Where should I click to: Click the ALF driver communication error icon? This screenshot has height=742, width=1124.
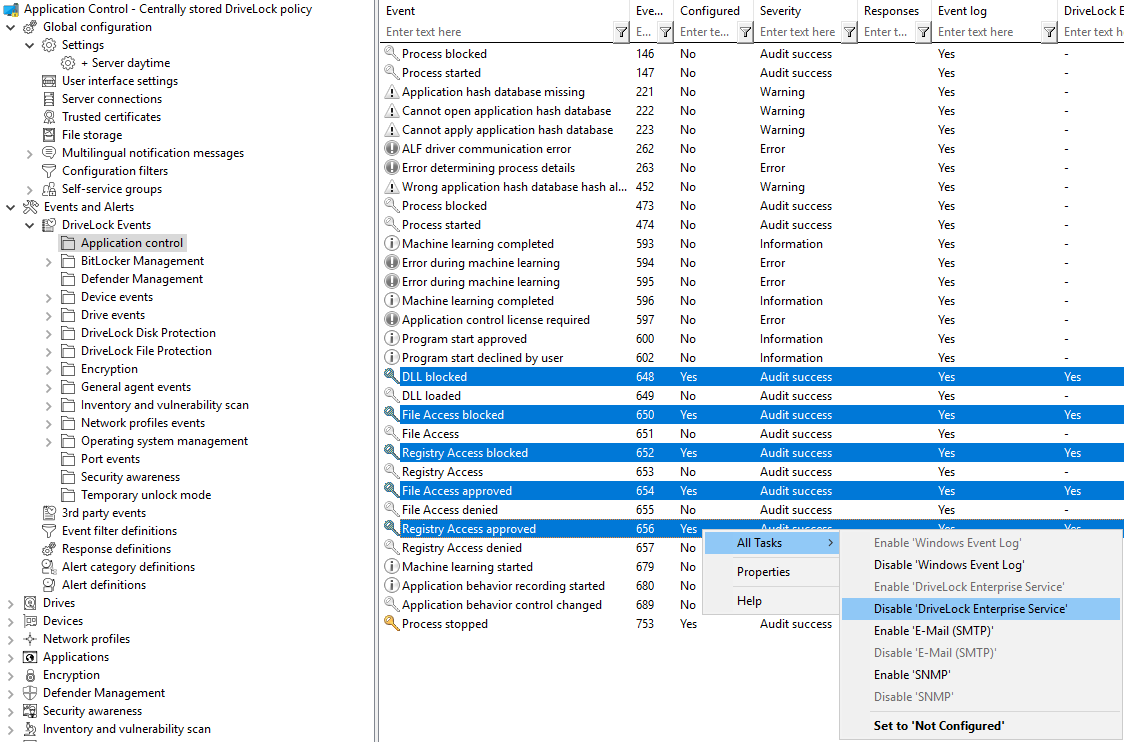[391, 149]
